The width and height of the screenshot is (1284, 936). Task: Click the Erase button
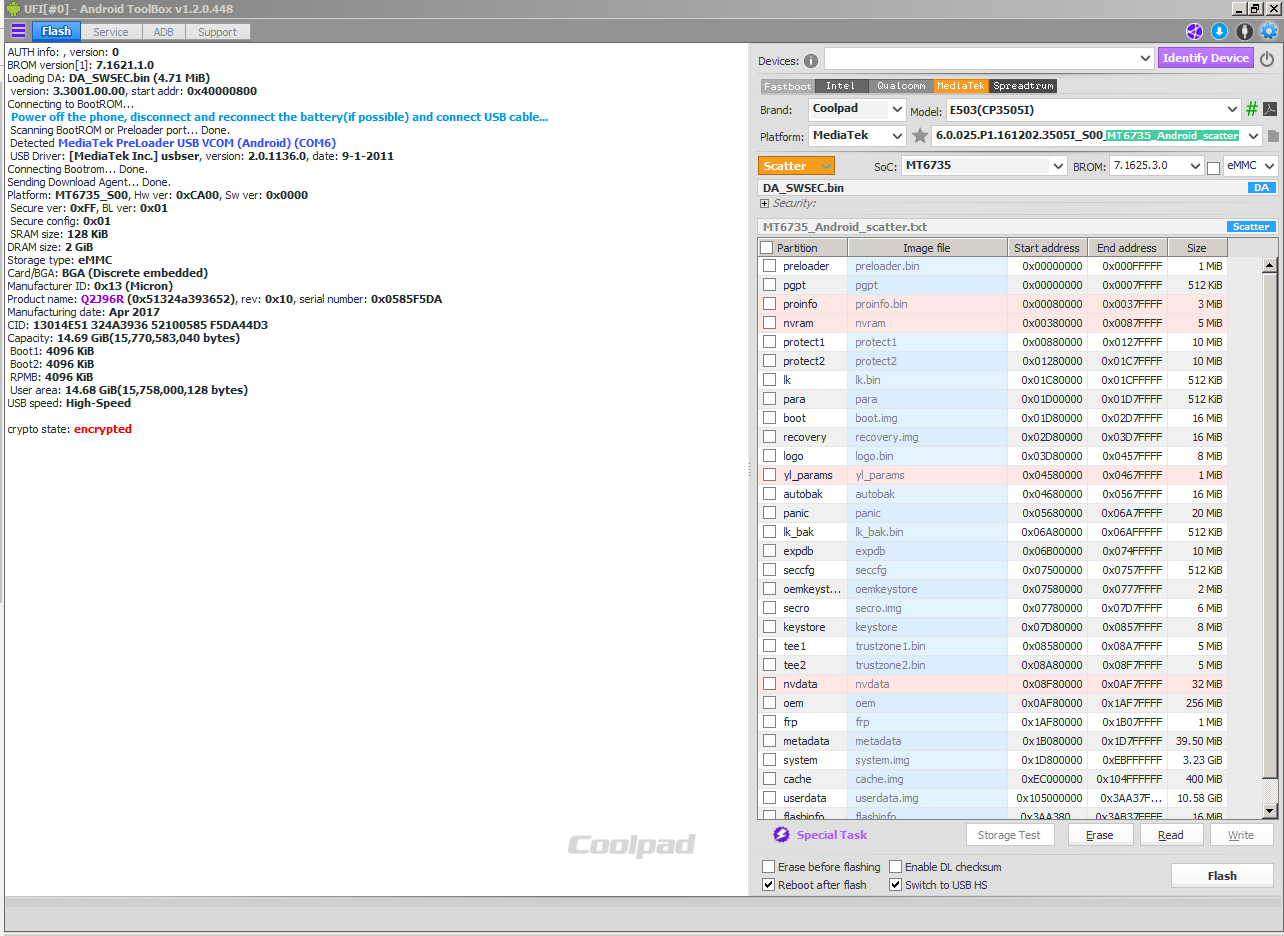tap(1099, 835)
